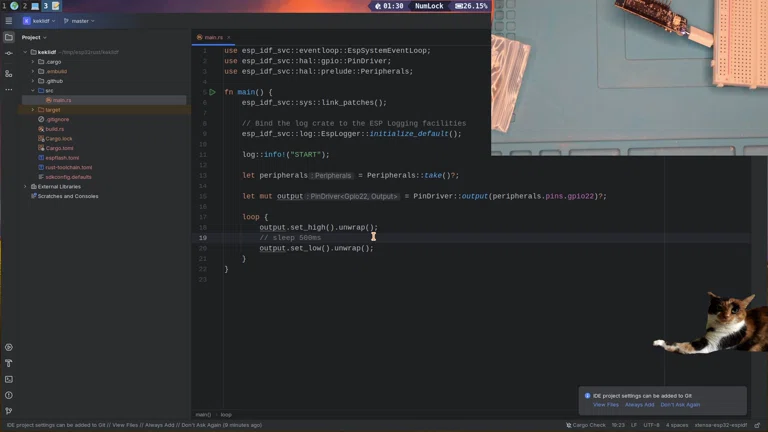This screenshot has height=432, width=768.
Task: Click LF line separator in status bar
Action: tap(634, 425)
